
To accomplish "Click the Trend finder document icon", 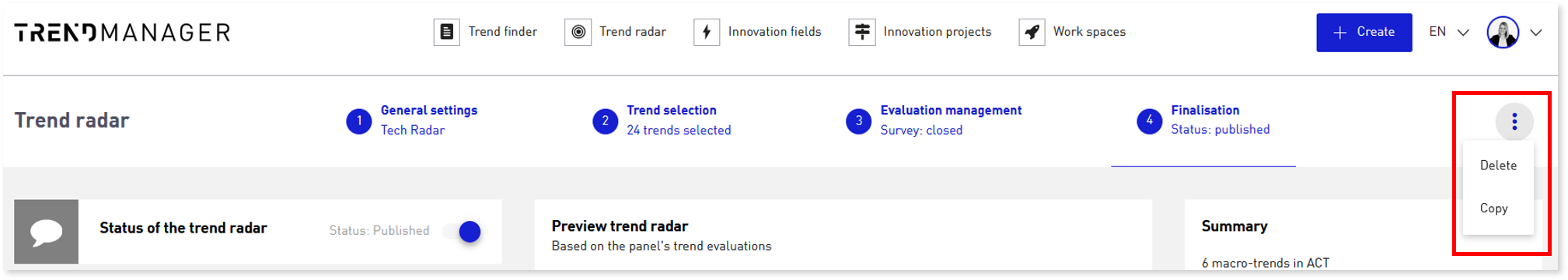I will pyautogui.click(x=446, y=32).
